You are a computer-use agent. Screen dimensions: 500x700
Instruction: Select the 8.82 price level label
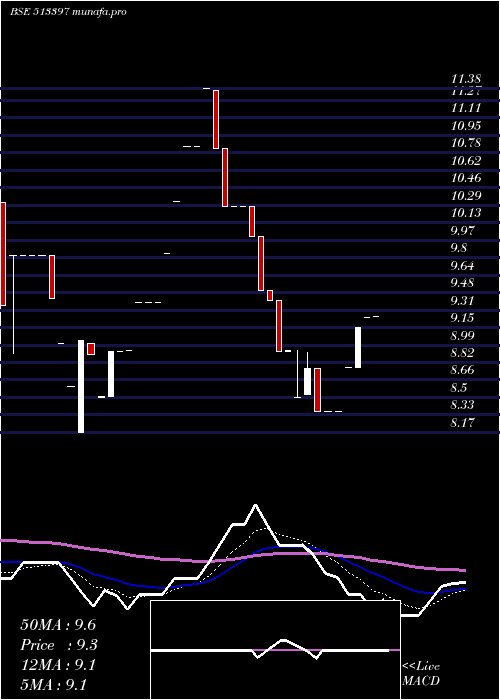click(x=462, y=353)
